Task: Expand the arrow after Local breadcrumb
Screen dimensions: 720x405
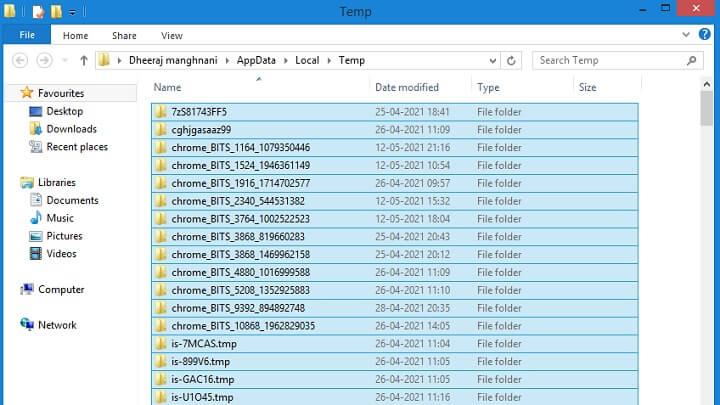Action: coord(329,61)
